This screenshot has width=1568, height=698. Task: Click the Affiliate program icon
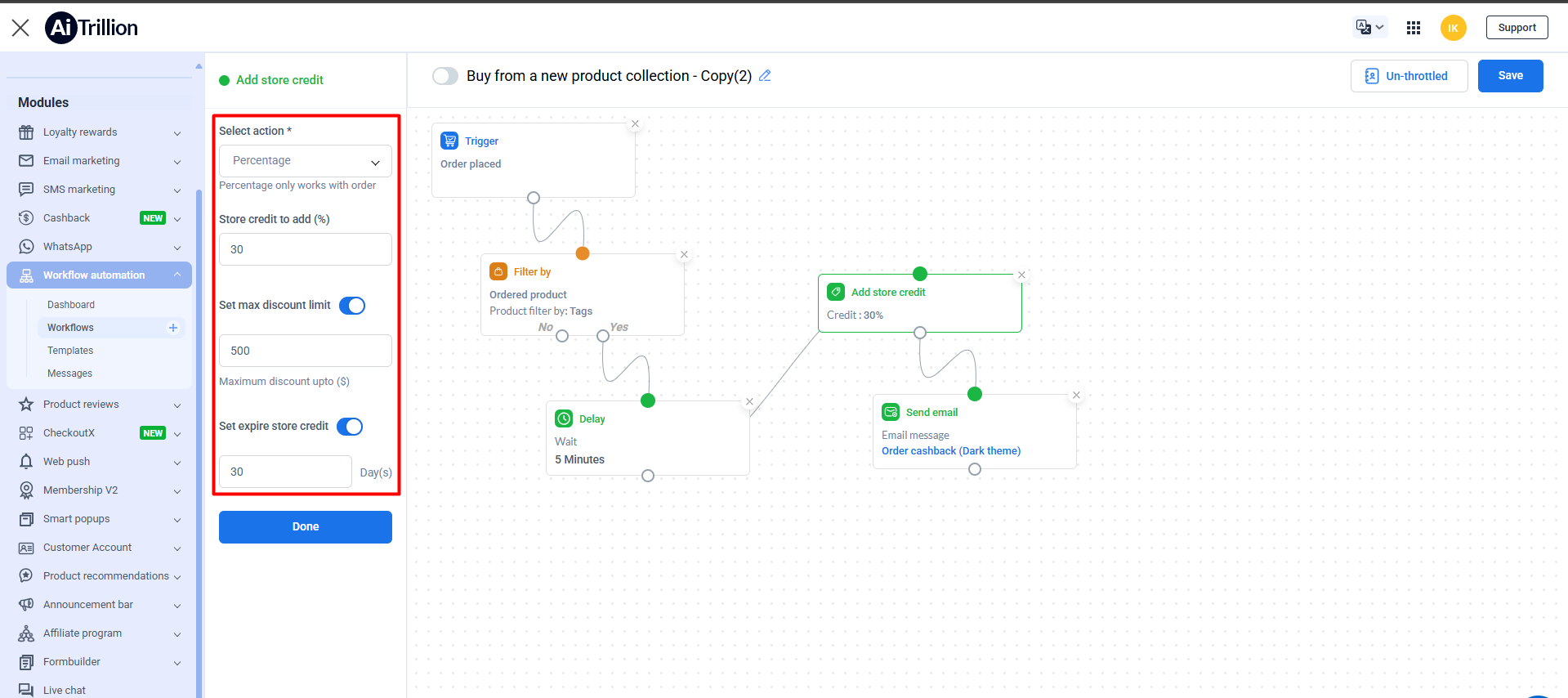[x=26, y=633]
